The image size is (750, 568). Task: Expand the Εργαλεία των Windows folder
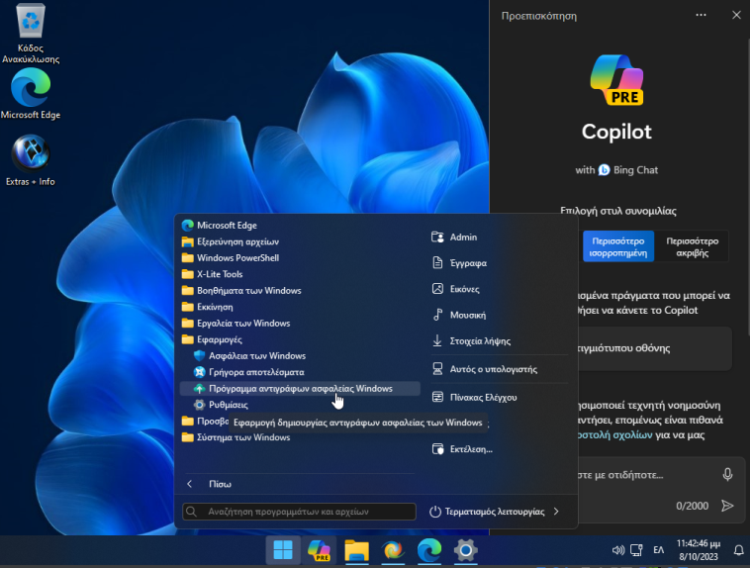236,323
